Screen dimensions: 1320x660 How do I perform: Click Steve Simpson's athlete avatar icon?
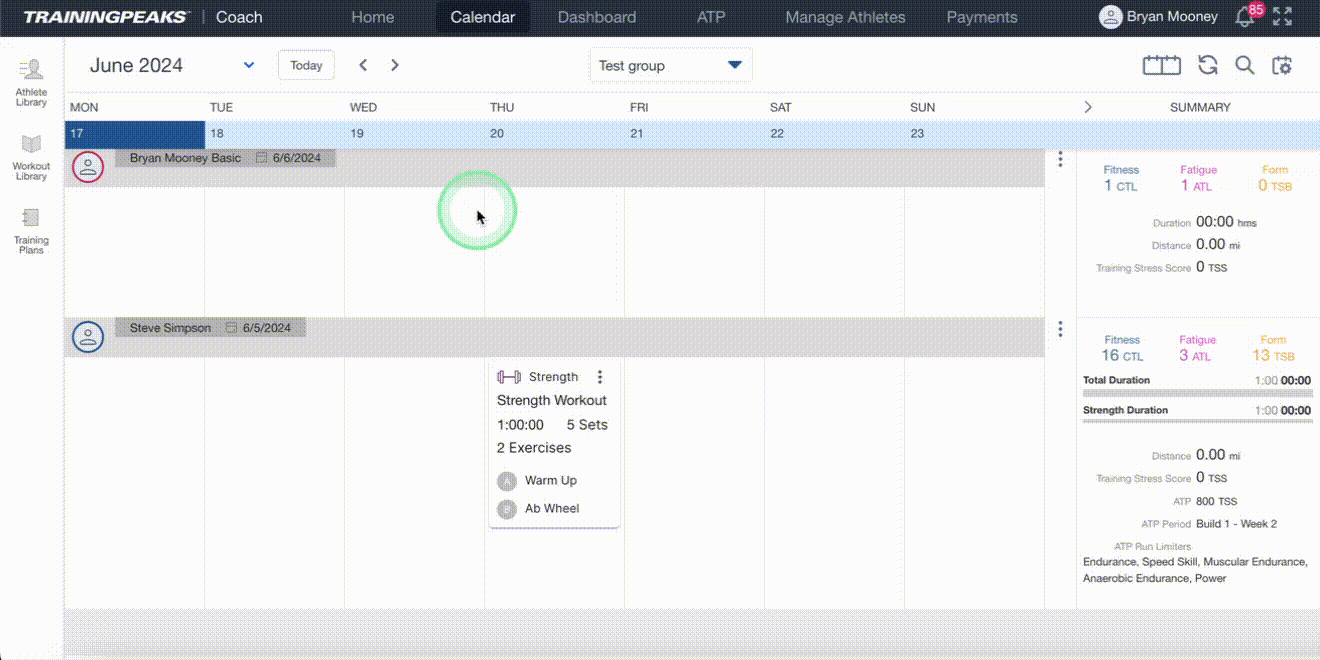point(88,337)
